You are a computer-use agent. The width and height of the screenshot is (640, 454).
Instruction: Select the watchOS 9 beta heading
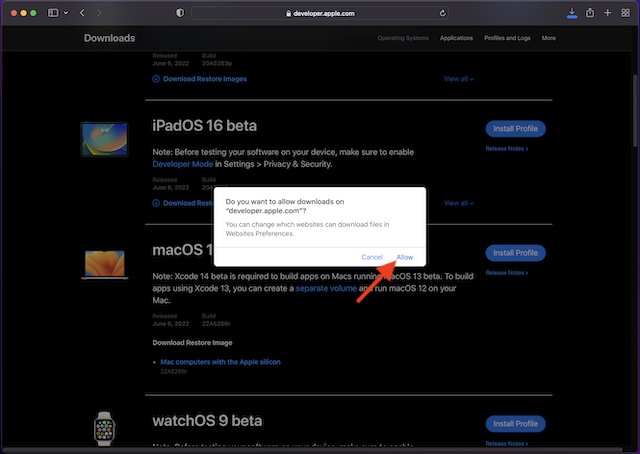[207, 421]
